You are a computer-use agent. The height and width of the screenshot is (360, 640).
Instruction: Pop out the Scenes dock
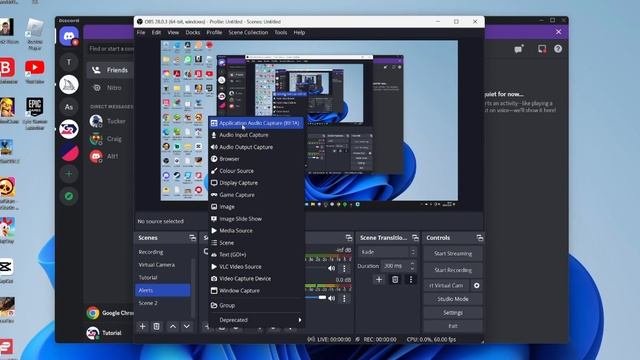point(192,238)
